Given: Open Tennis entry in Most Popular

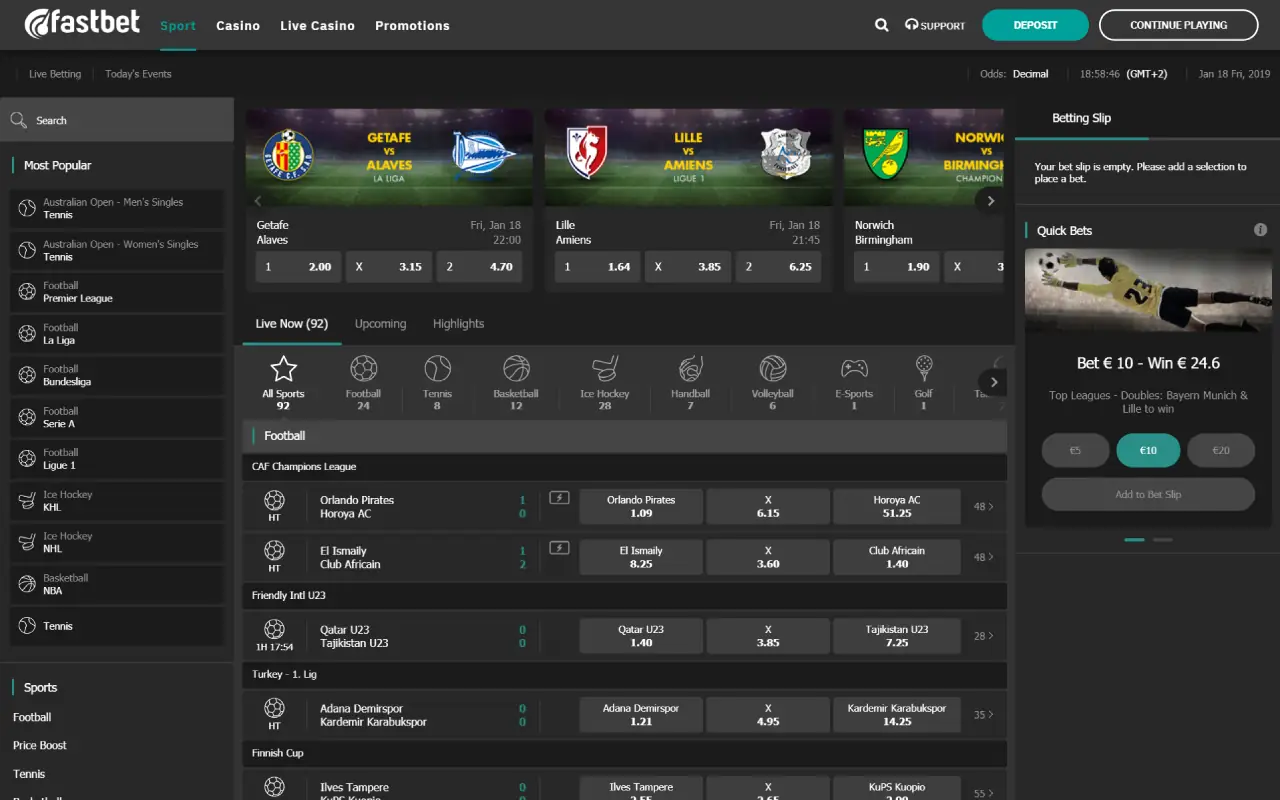Looking at the screenshot, I should (117, 626).
